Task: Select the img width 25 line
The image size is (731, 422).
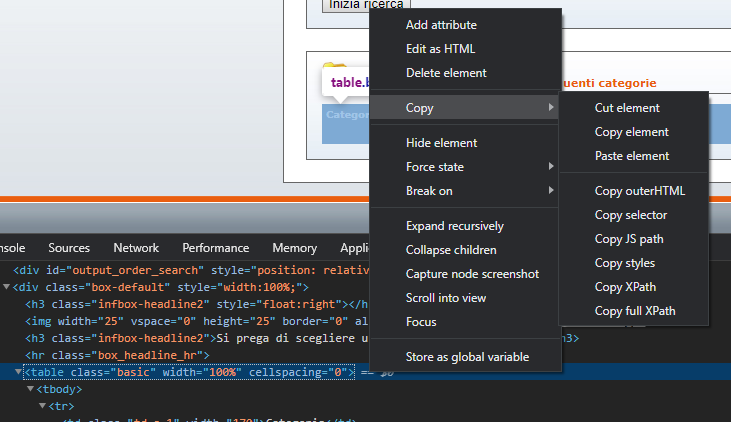Action: [x=196, y=321]
